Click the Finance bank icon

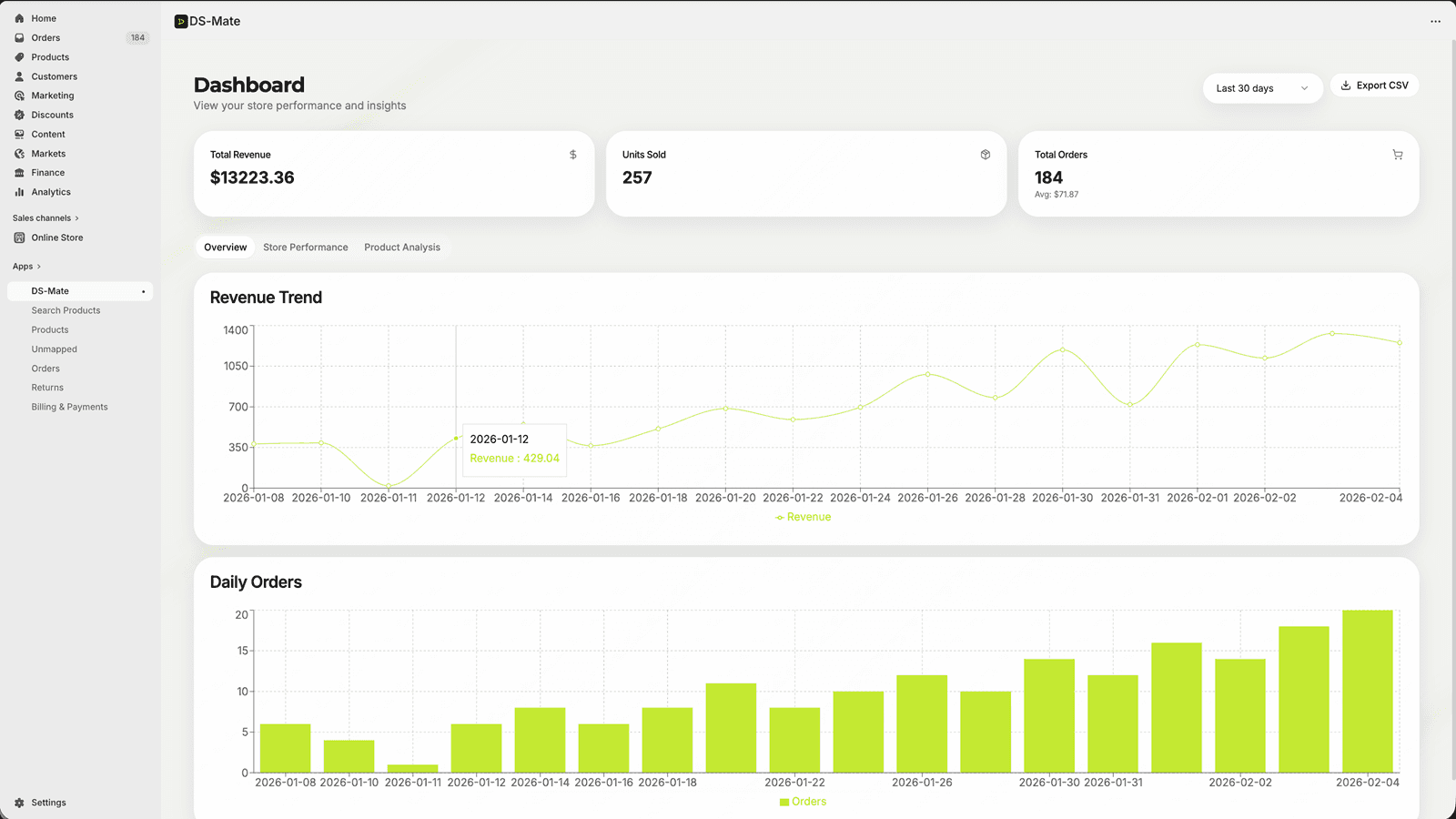click(x=19, y=173)
